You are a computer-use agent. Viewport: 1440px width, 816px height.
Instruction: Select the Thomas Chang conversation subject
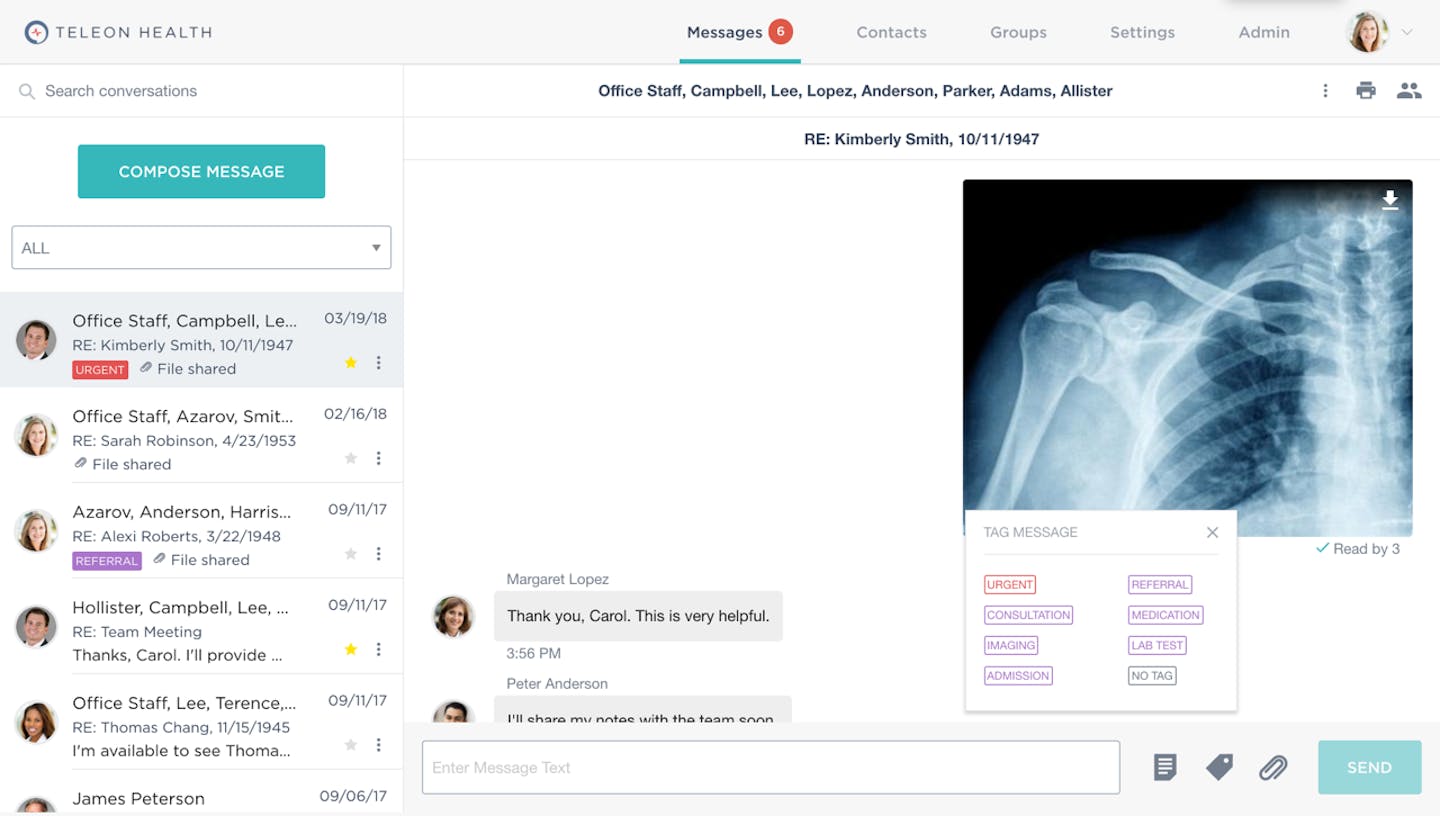(x=181, y=727)
